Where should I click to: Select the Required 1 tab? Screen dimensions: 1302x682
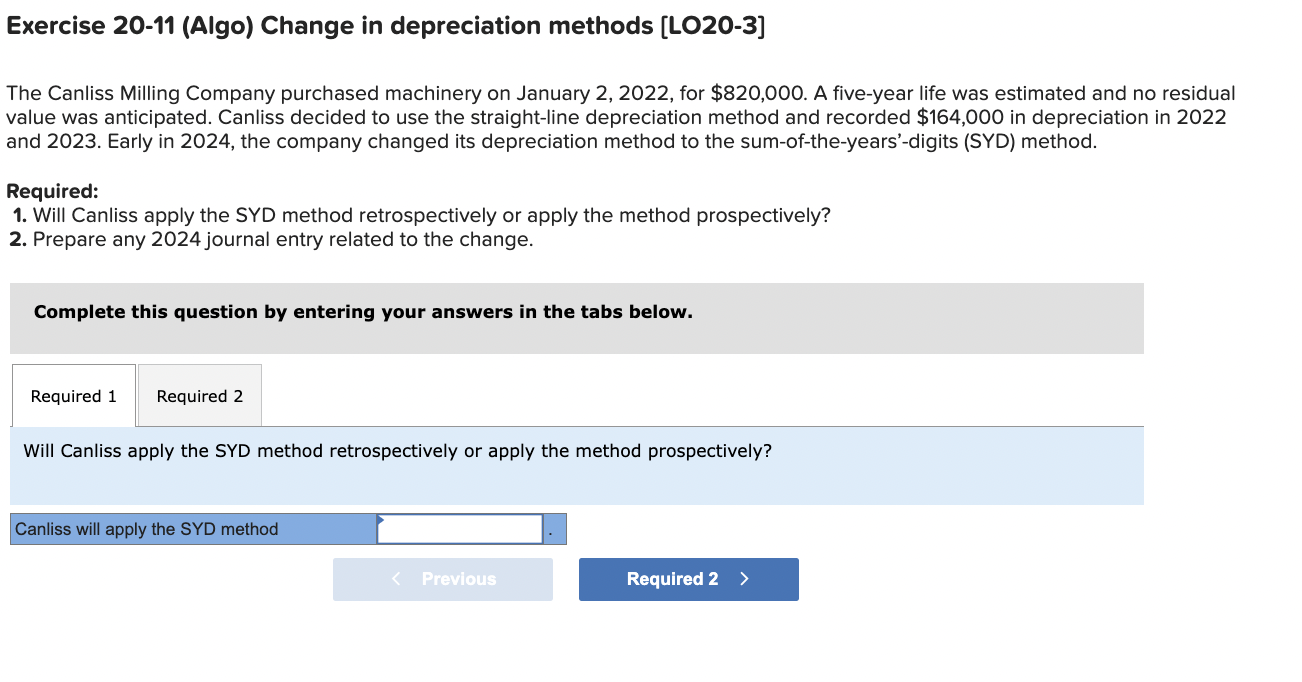point(73,395)
